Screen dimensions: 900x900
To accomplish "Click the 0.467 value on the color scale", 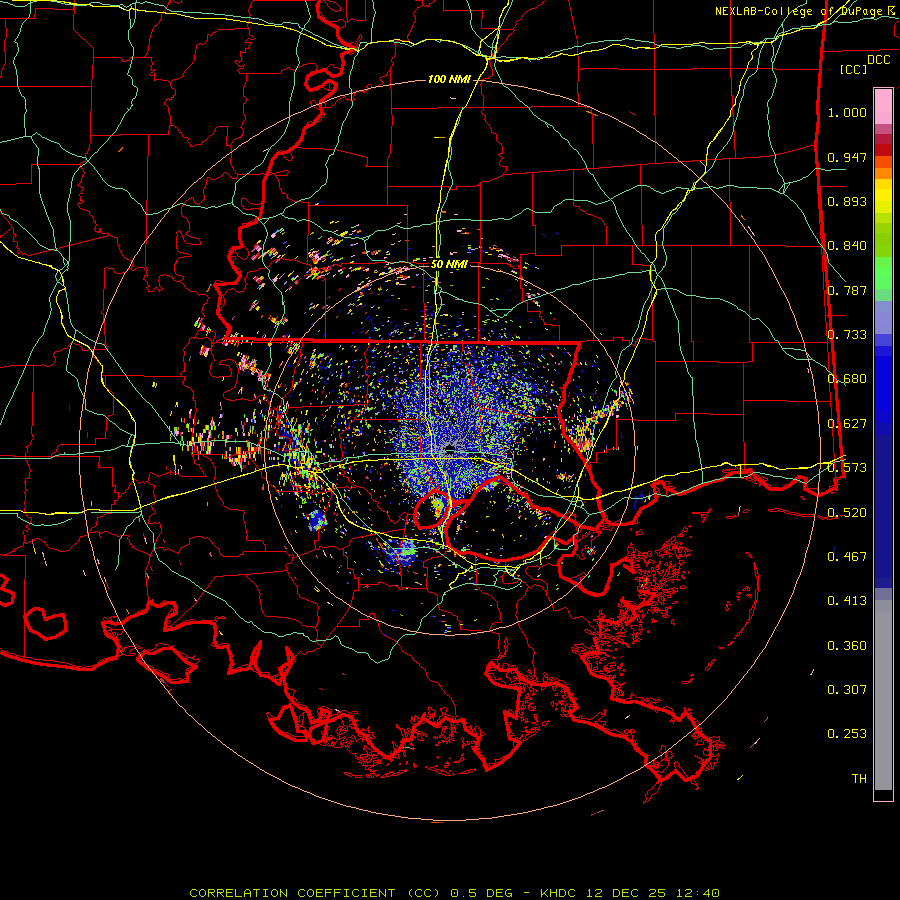I will (847, 556).
